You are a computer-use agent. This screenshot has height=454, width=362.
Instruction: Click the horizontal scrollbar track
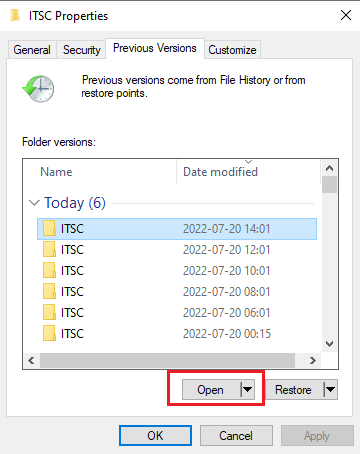167,360
